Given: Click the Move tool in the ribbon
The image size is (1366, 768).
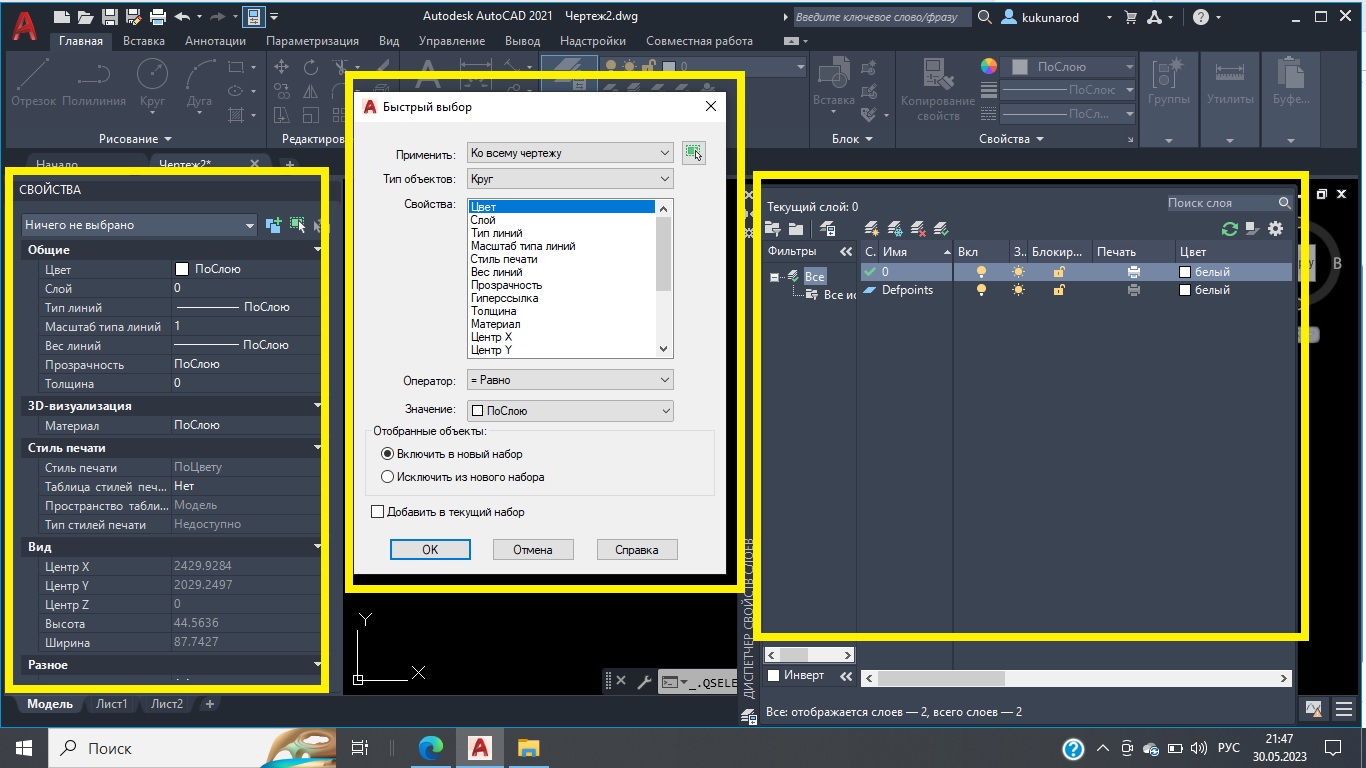Looking at the screenshot, I should pyautogui.click(x=281, y=67).
